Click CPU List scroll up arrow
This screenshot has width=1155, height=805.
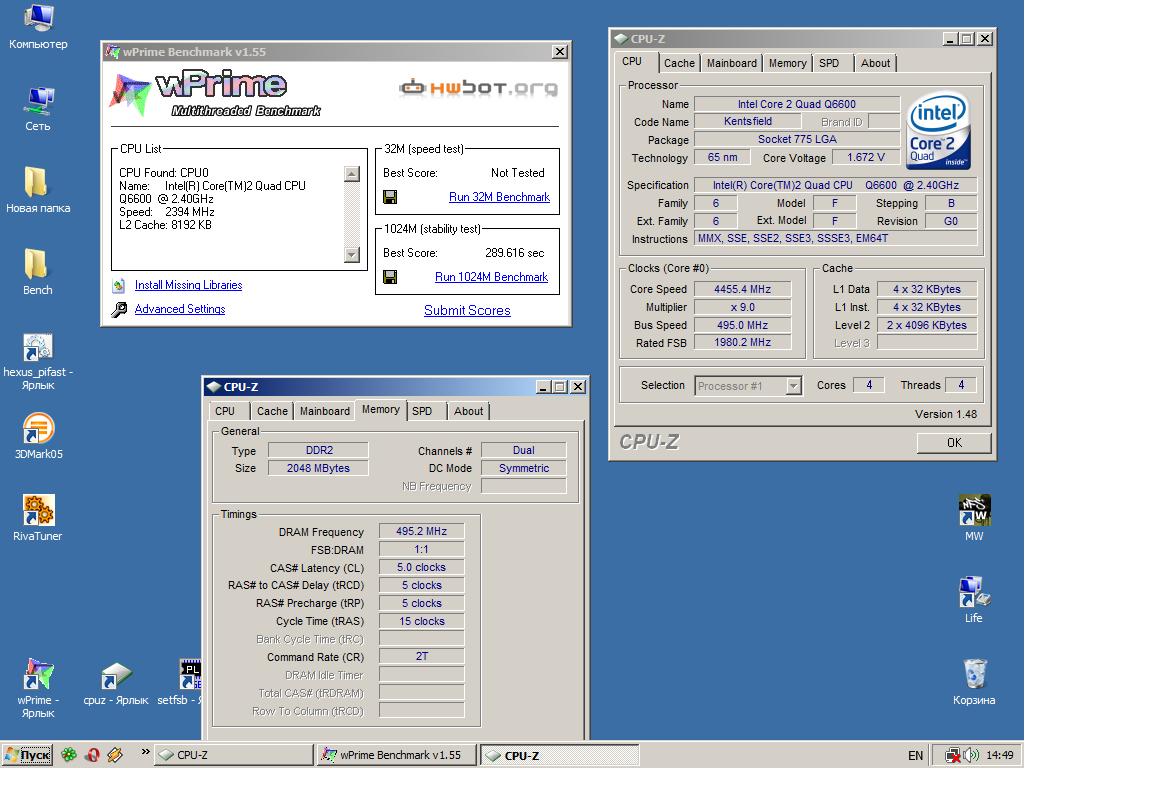(x=352, y=174)
